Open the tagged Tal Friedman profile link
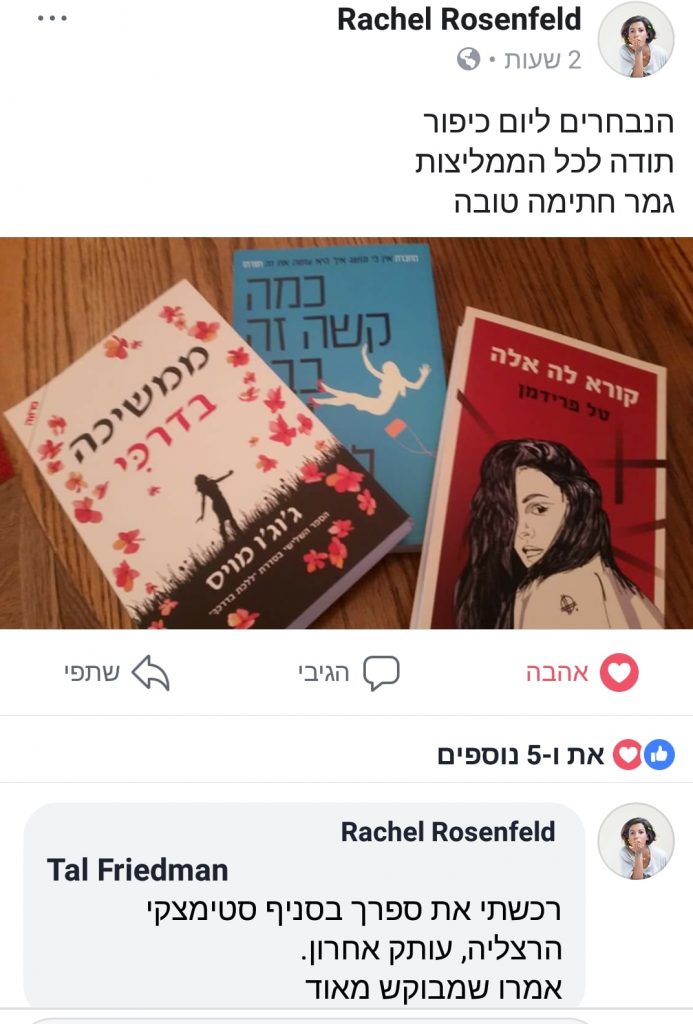Screen dimensions: 693x1024 point(138,871)
